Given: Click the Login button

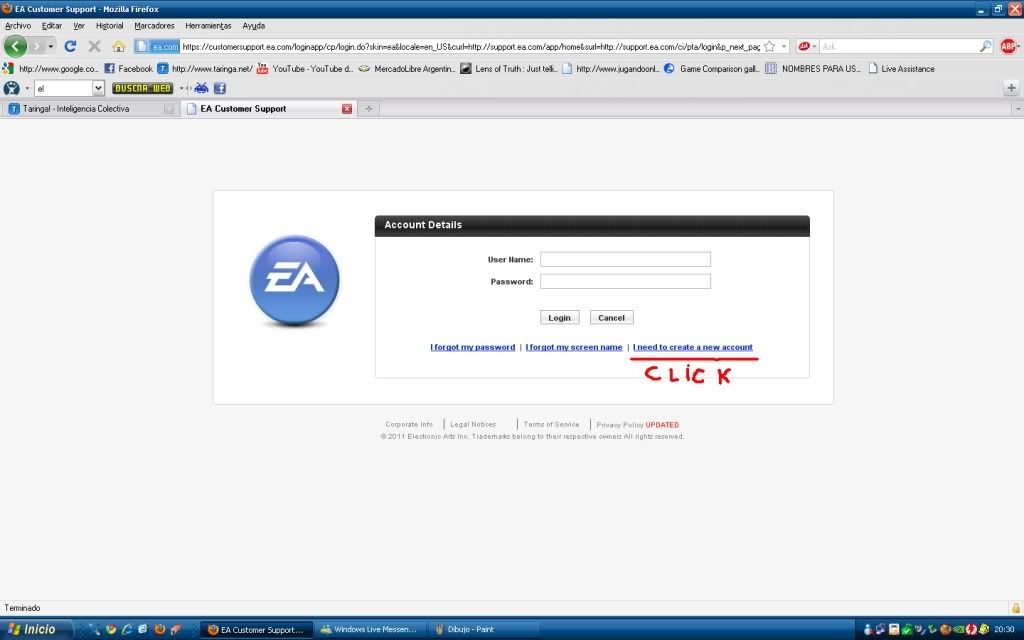Looking at the screenshot, I should click(560, 317).
